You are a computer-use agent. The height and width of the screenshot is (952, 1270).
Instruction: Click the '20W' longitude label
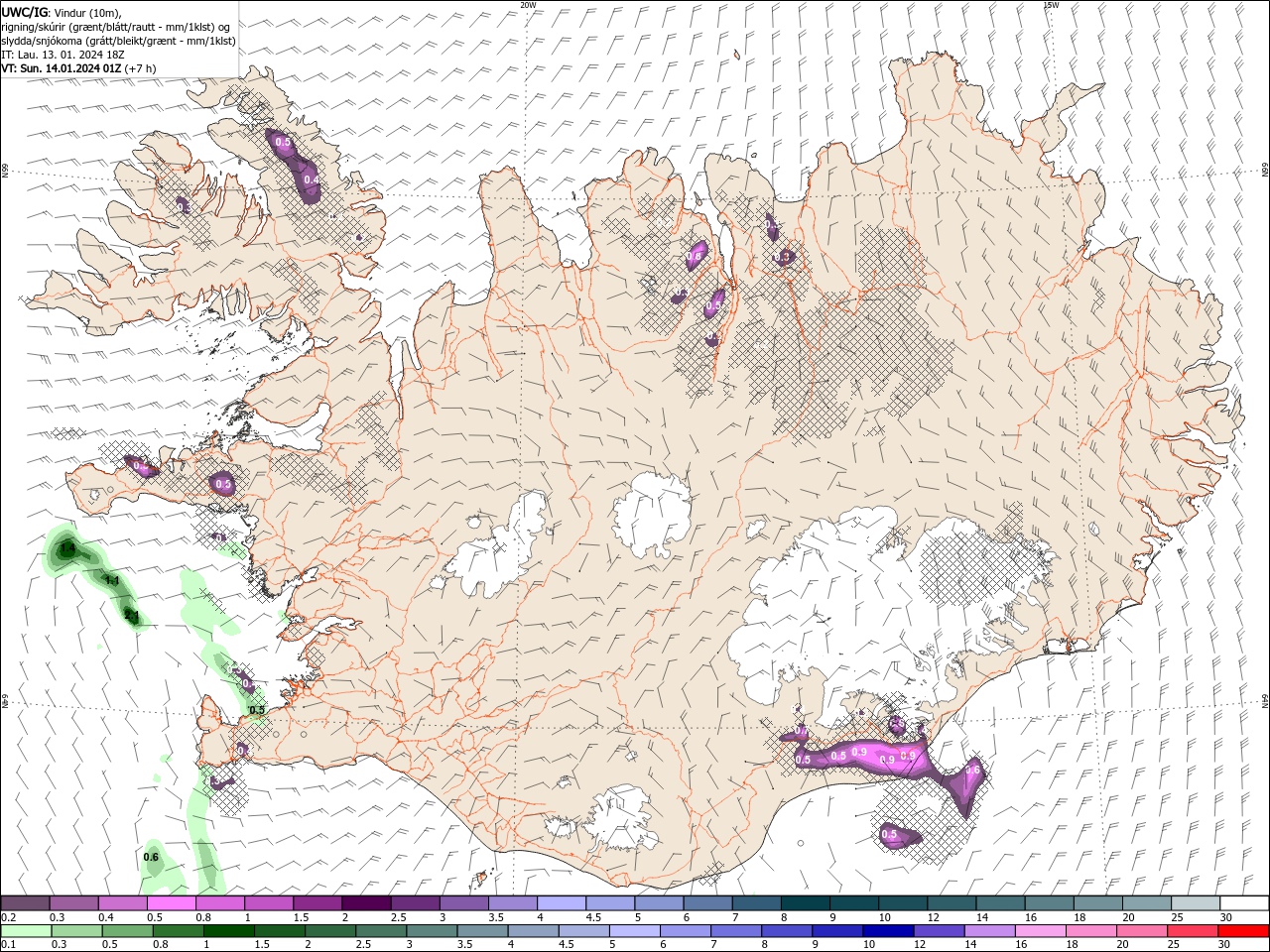click(x=528, y=5)
